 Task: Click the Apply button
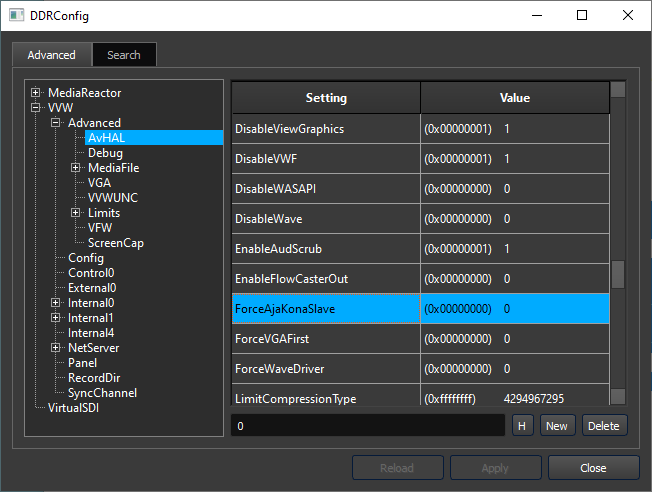495,468
